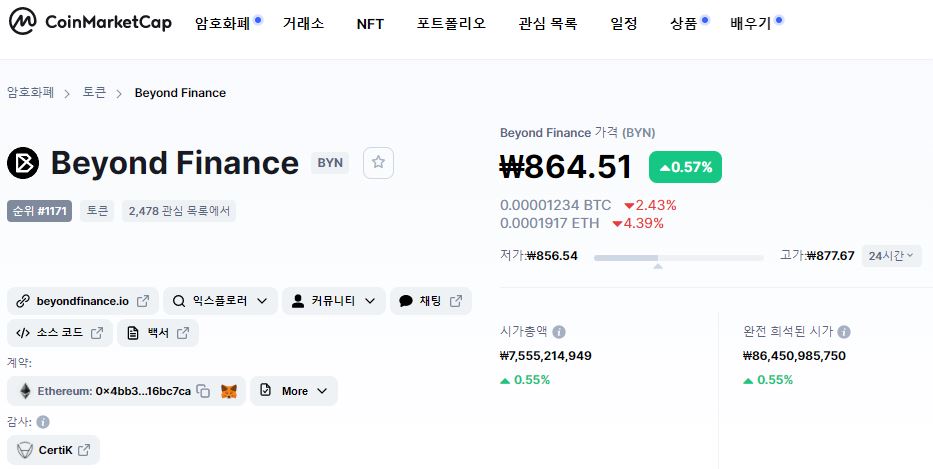Go to 포트폴리오 page
The width and height of the screenshot is (933, 469).
[451, 23]
